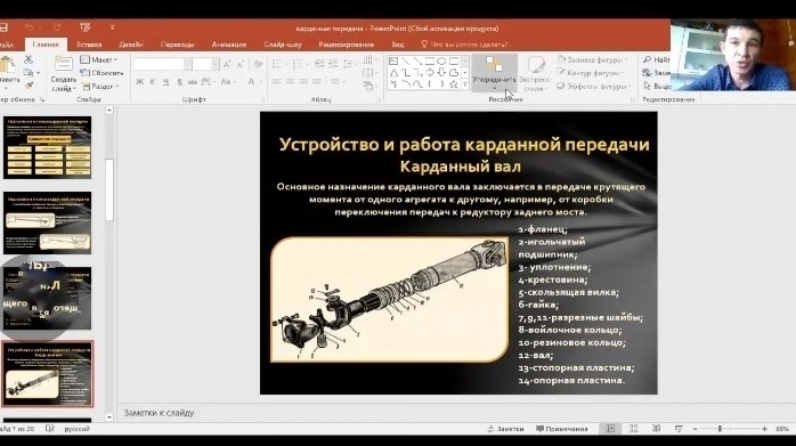Click the undo arrow in quick access toolbar
The width and height of the screenshot is (796, 446).
click(28, 27)
